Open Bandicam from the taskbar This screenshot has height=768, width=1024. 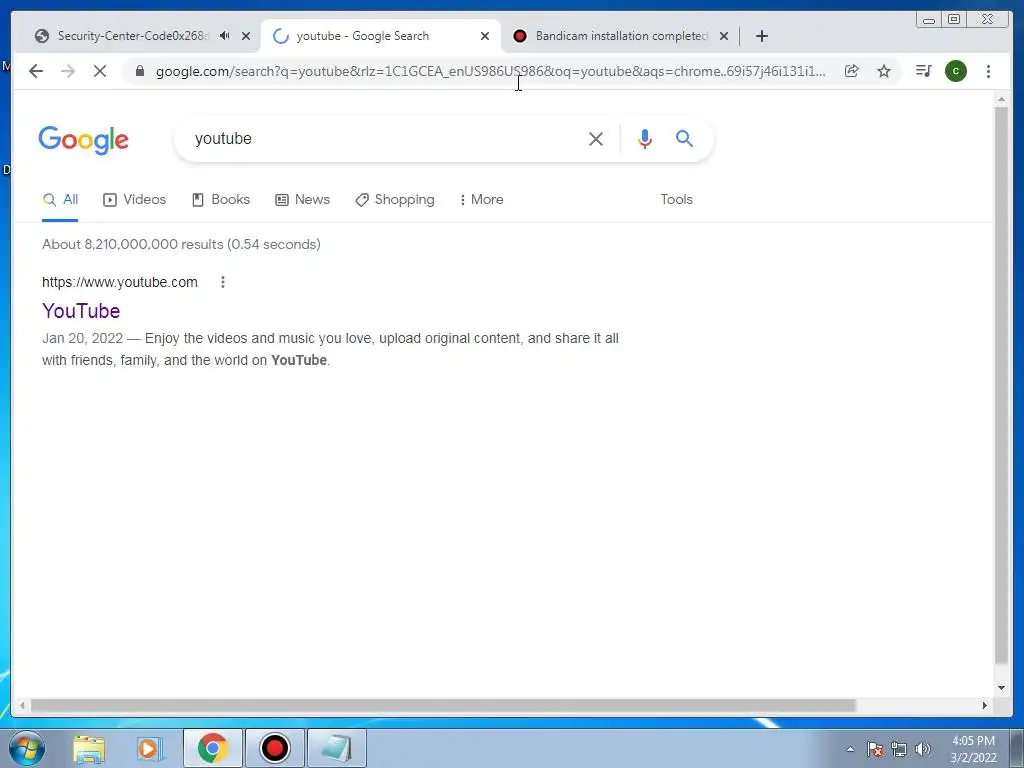pyautogui.click(x=274, y=748)
